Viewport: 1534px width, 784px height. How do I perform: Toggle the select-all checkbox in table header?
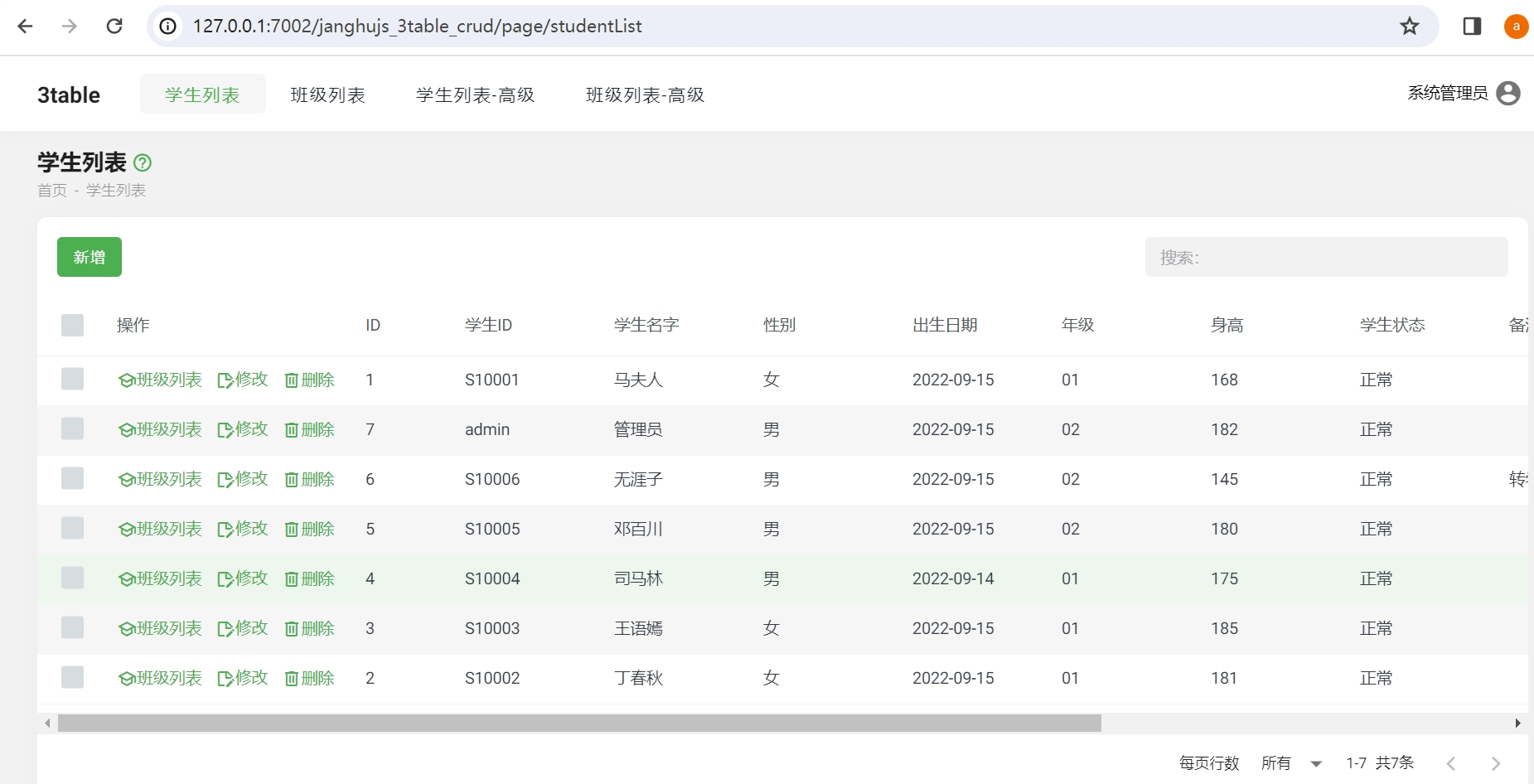pos(73,325)
